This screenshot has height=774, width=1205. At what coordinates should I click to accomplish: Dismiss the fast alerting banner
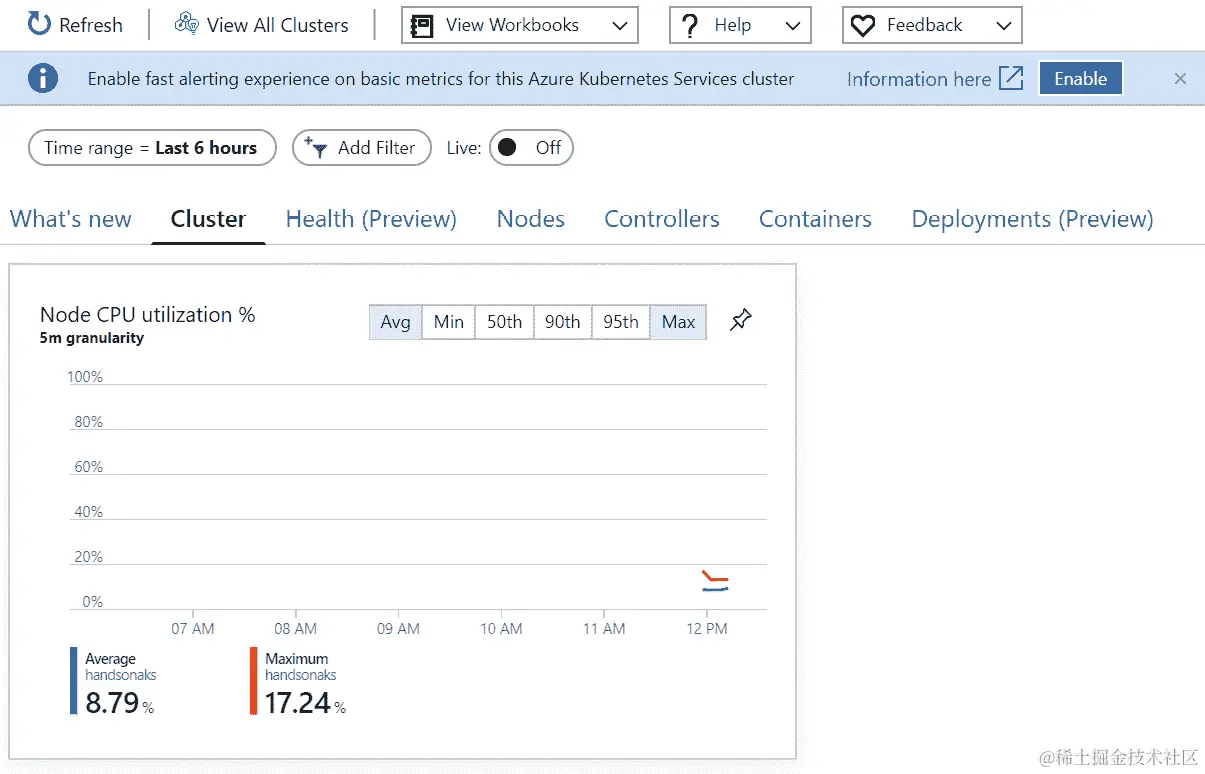click(x=1180, y=78)
